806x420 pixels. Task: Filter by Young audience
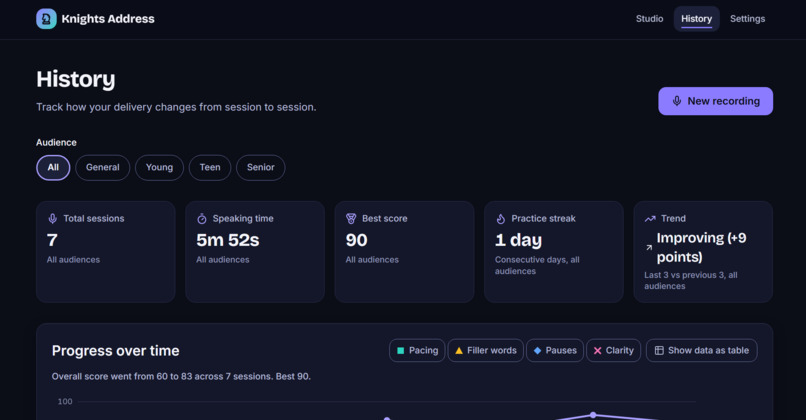click(159, 168)
